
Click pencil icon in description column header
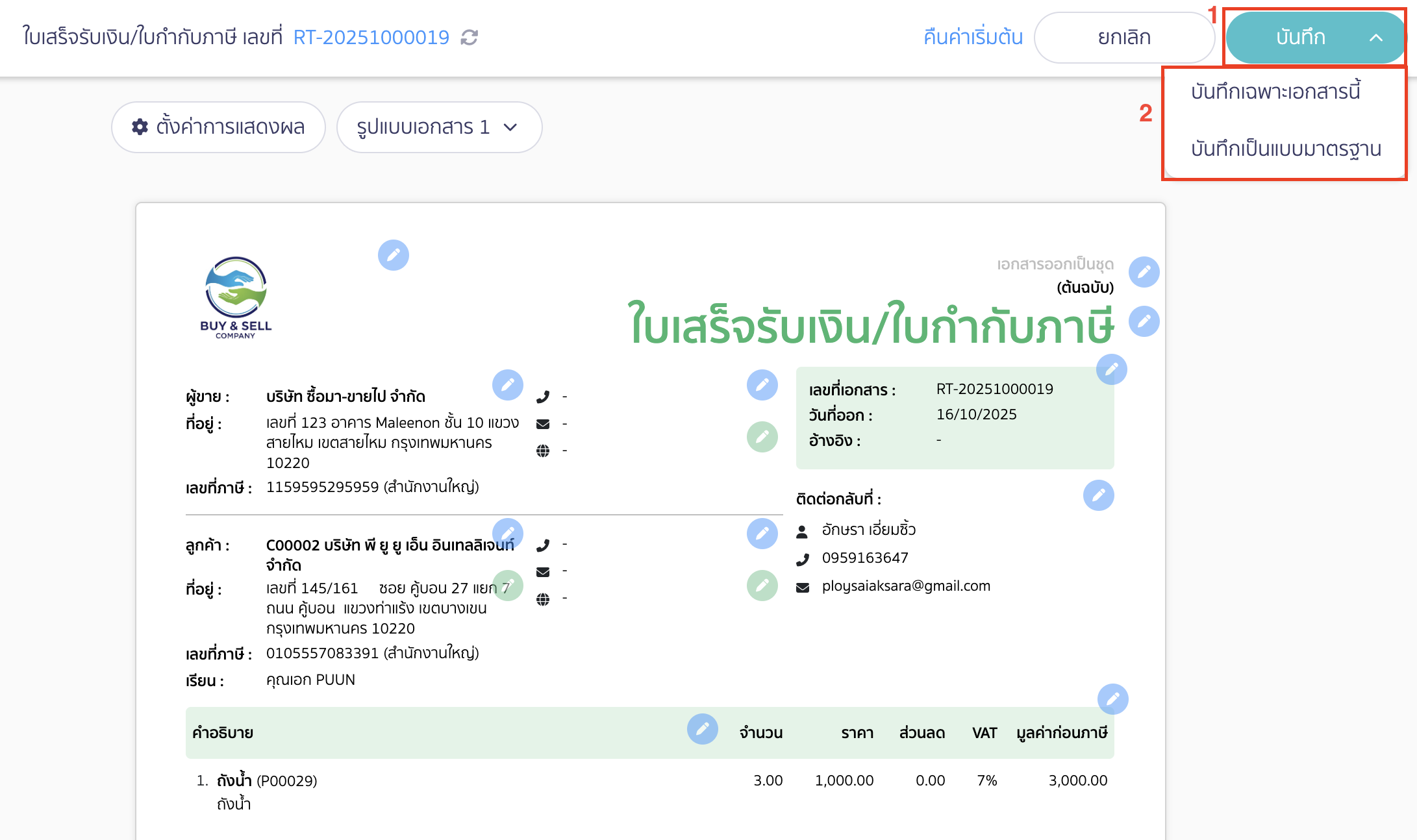702,730
